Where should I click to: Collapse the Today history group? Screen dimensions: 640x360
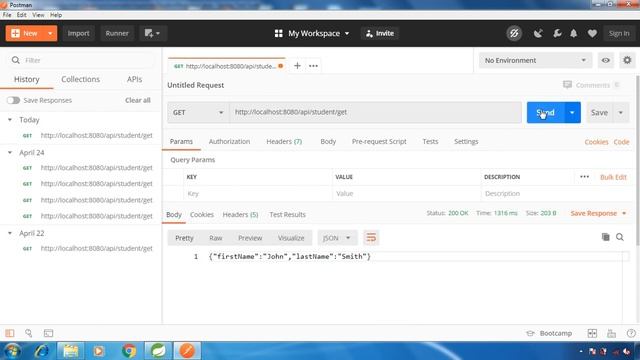tap(10, 120)
